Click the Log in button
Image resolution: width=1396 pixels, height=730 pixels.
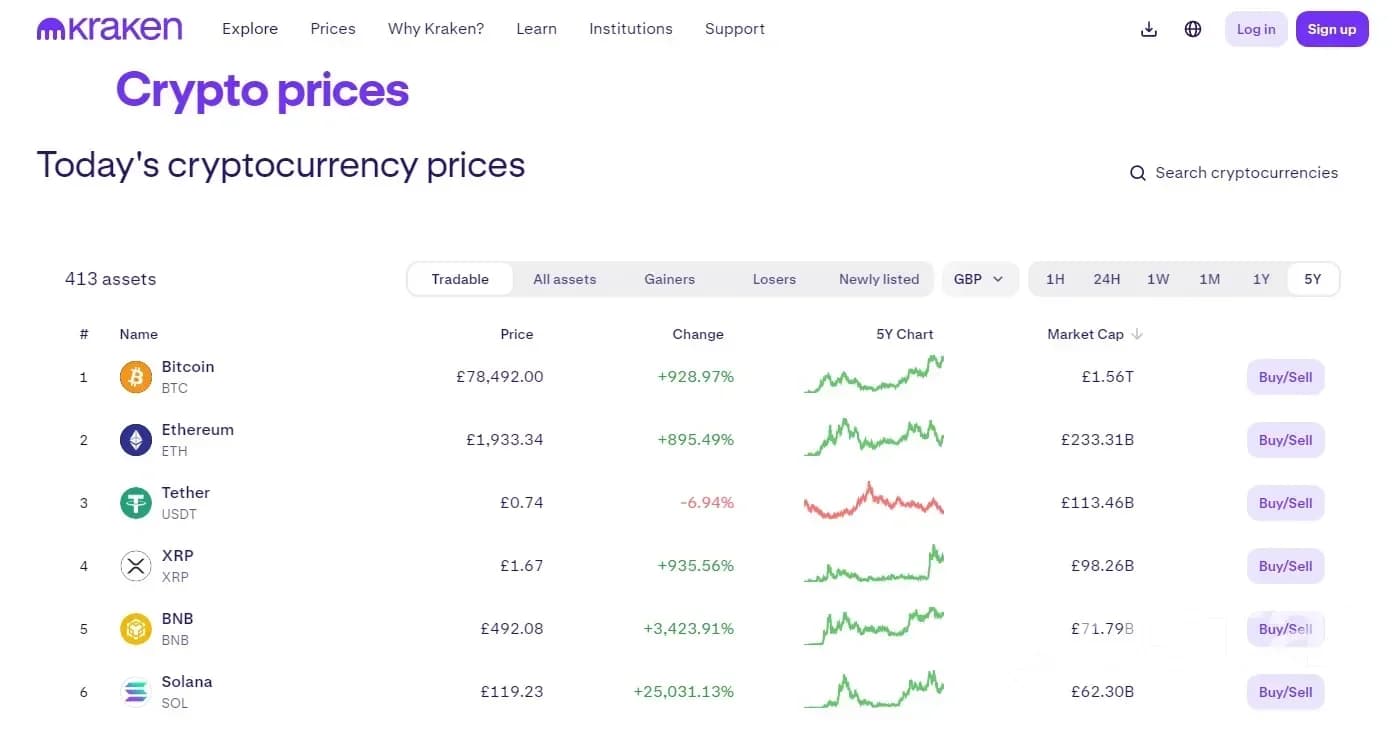click(1256, 29)
